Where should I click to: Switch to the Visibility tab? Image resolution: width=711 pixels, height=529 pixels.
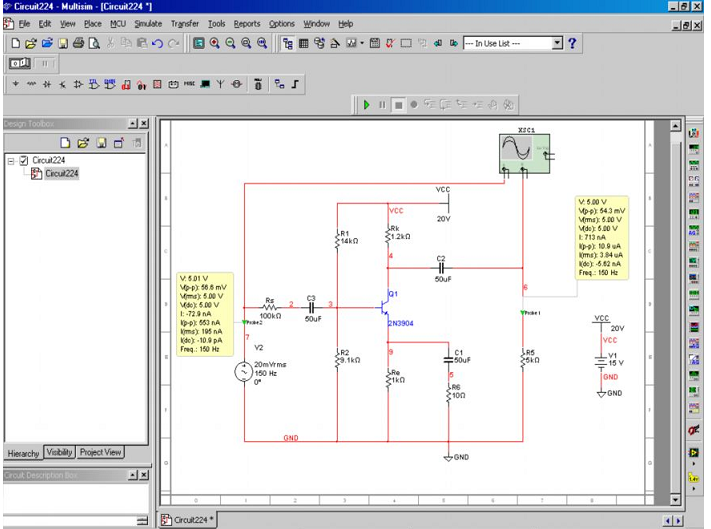click(59, 452)
